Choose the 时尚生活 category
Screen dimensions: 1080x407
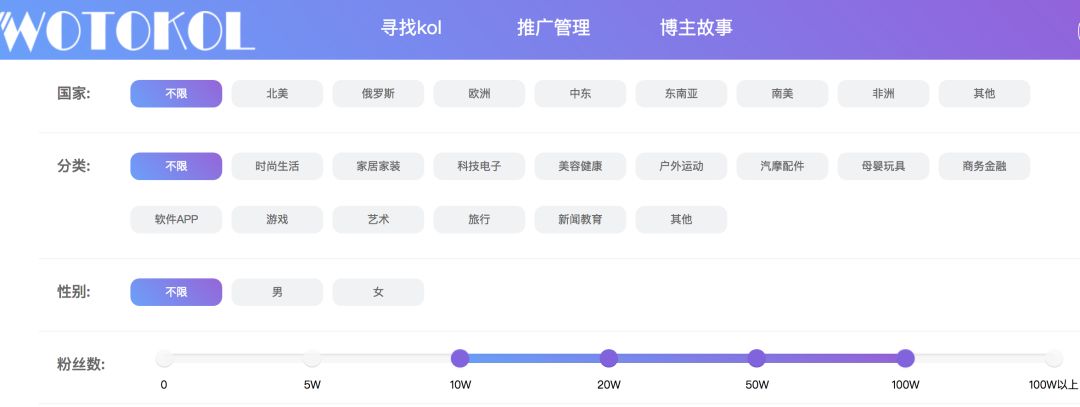[x=277, y=166]
